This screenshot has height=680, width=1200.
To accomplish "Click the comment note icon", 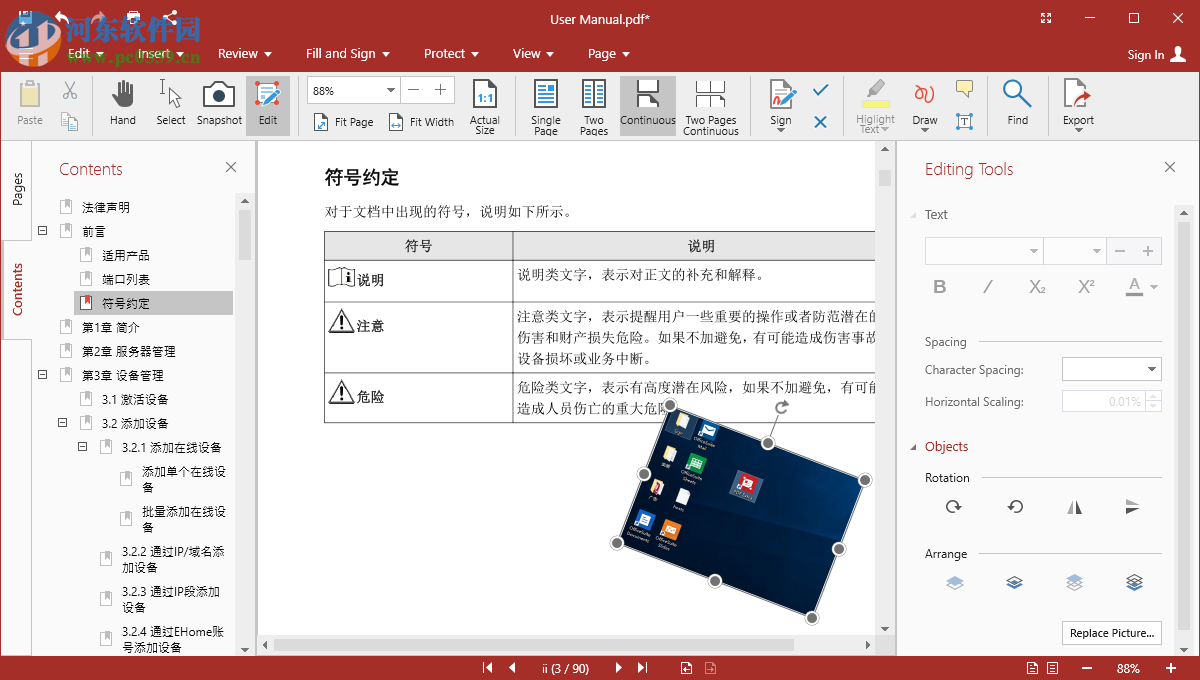I will click(963, 90).
